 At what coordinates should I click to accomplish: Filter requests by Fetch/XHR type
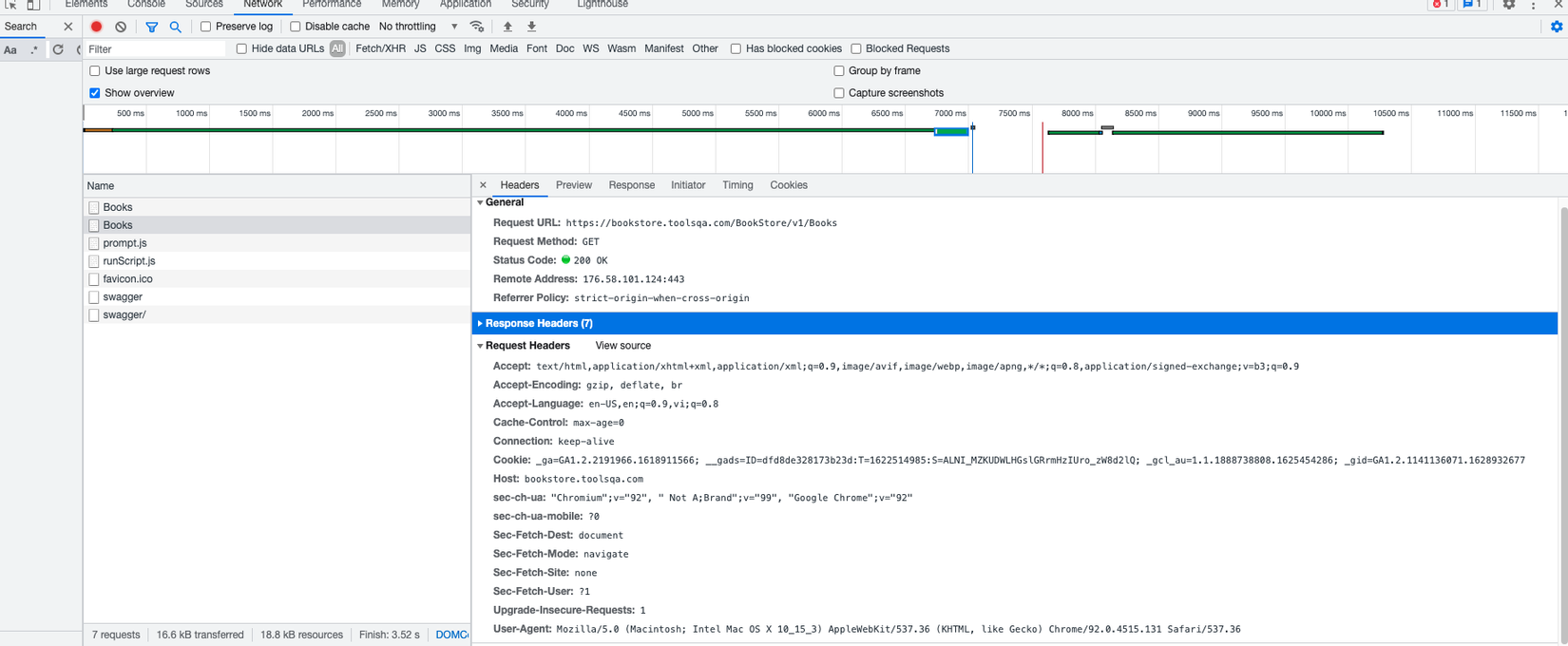[x=380, y=48]
